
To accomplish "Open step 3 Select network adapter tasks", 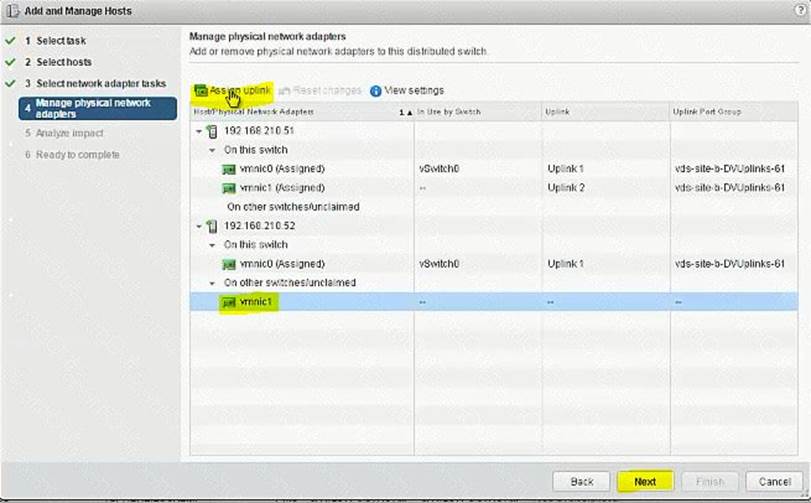I will pos(100,83).
